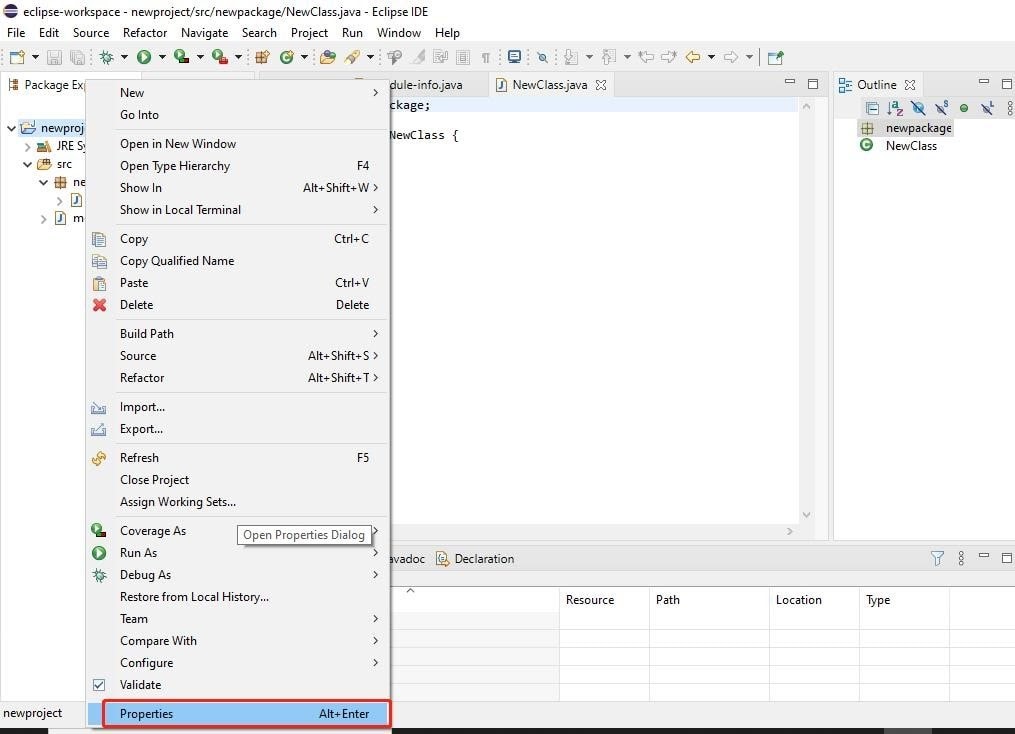
Task: Click the red Delete icon in context menu
Action: 99,305
